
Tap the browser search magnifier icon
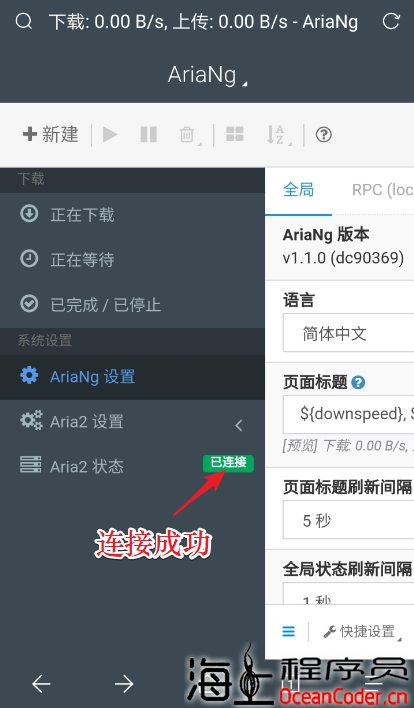[23, 21]
